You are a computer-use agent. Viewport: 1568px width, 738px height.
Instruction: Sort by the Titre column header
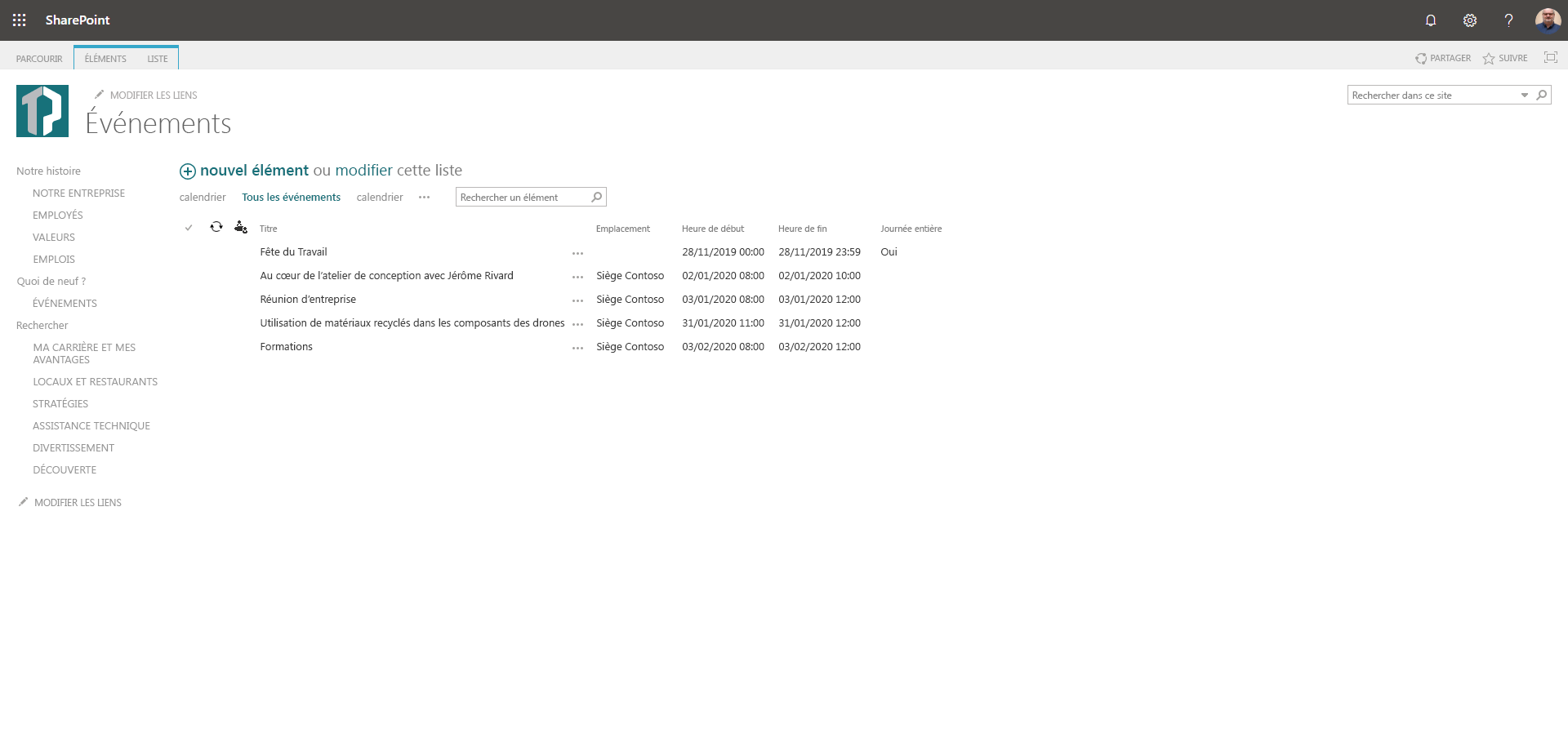coord(269,229)
